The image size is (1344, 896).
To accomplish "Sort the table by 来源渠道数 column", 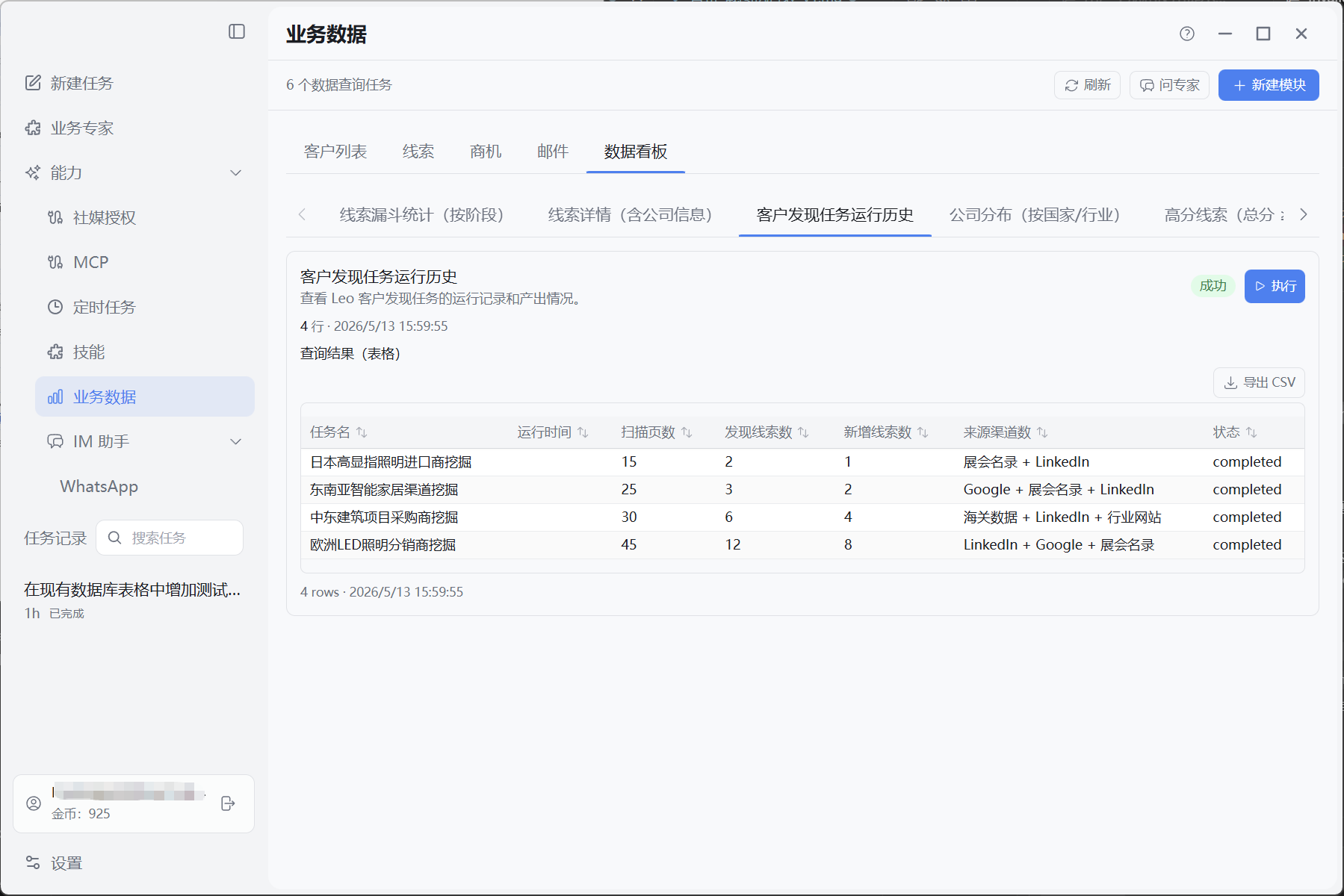I will point(1042,432).
